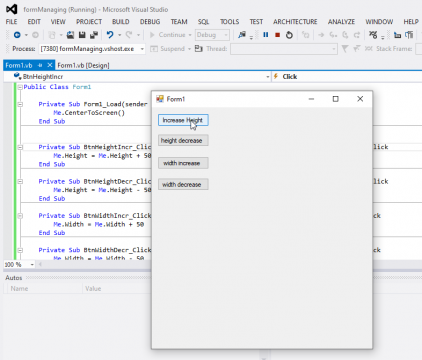
Task: Open the Process combo box dropdown
Action: click(142, 49)
